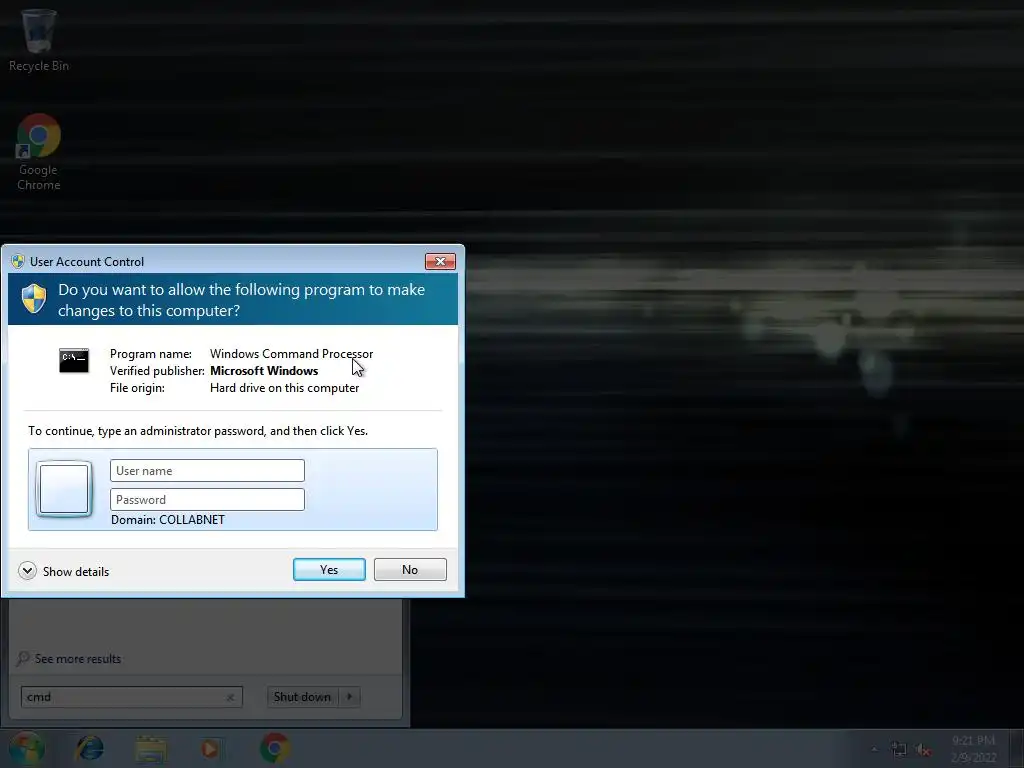The height and width of the screenshot is (768, 1024).
Task: Close the User Account Control dialog
Action: click(x=440, y=261)
